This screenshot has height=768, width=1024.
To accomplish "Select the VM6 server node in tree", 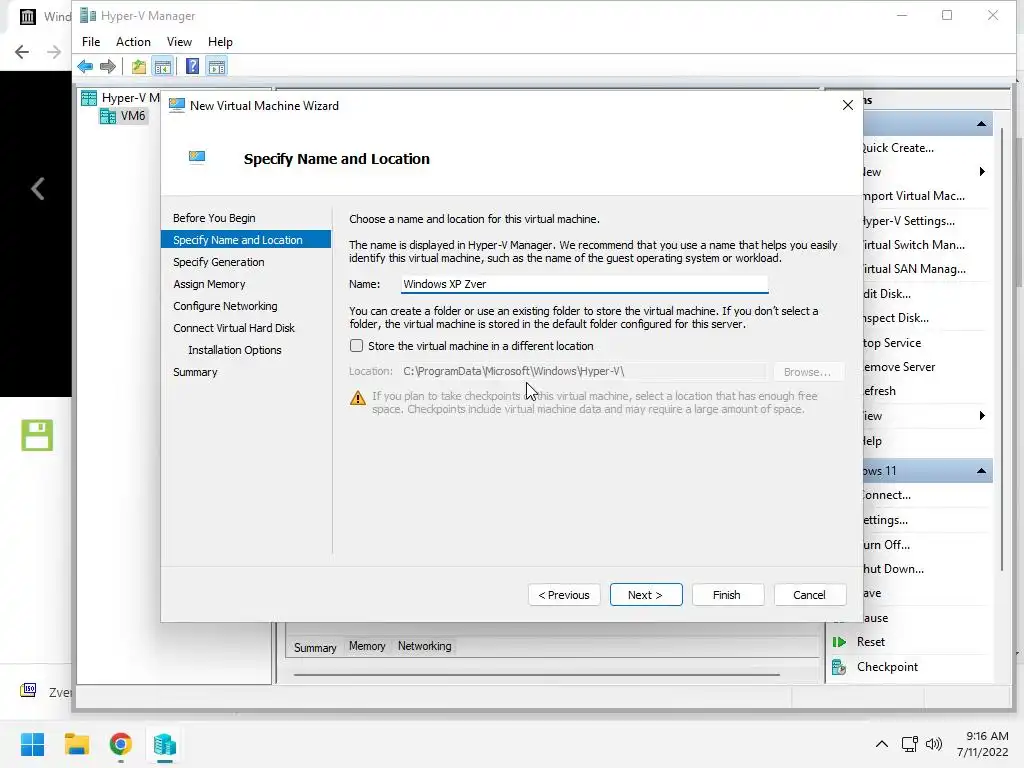I will tap(123, 116).
